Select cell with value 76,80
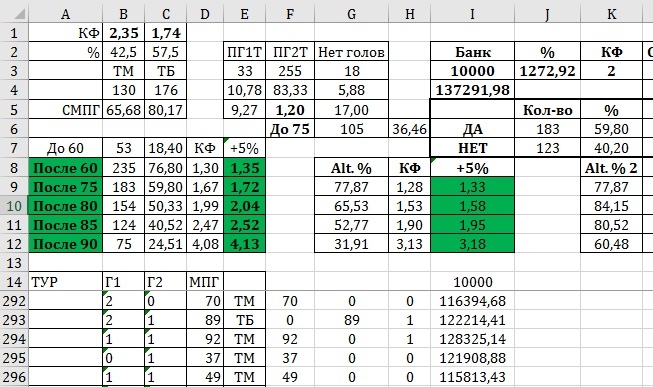This screenshot has height=387, width=653. click(166, 167)
